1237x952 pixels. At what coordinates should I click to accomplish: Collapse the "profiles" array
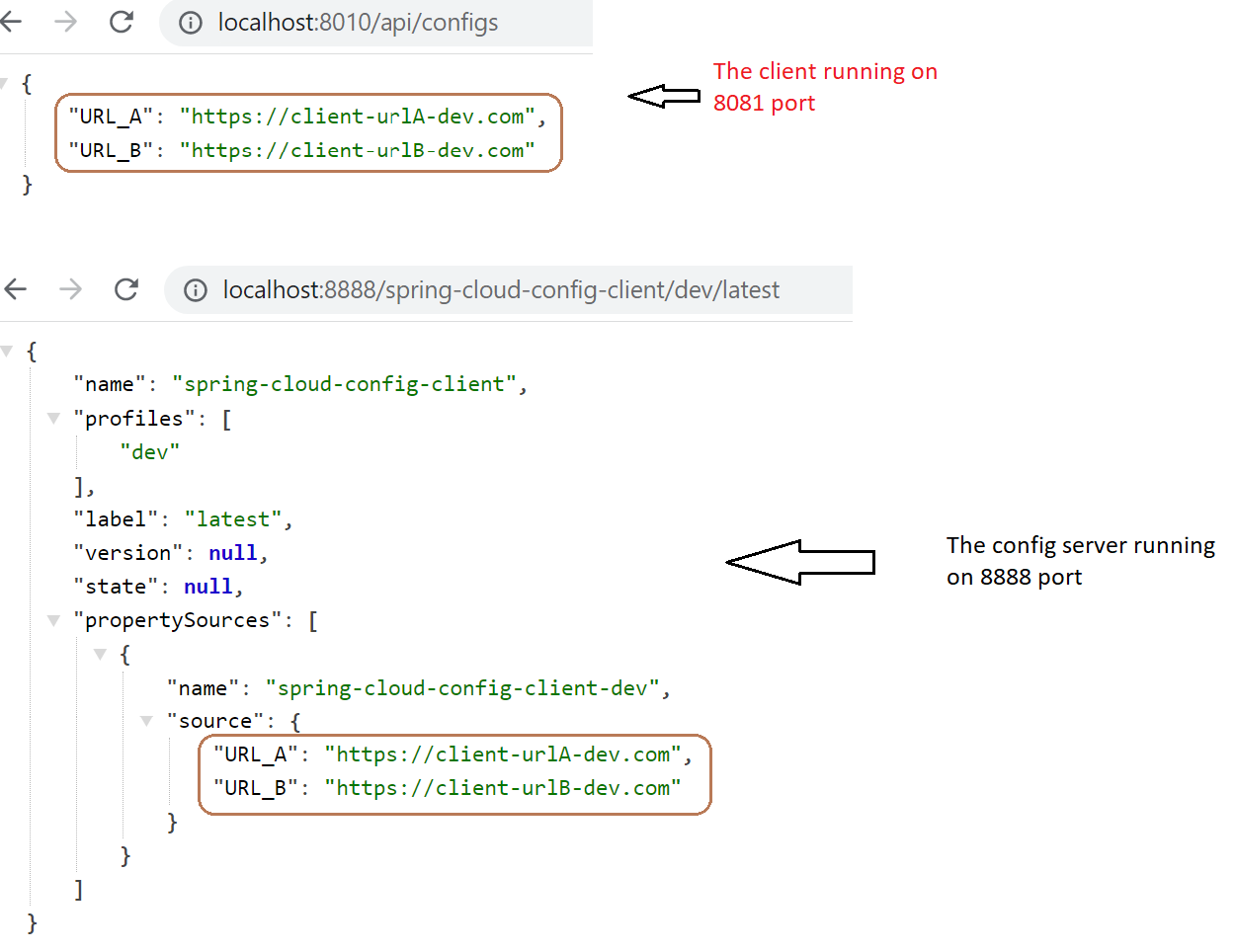click(53, 419)
